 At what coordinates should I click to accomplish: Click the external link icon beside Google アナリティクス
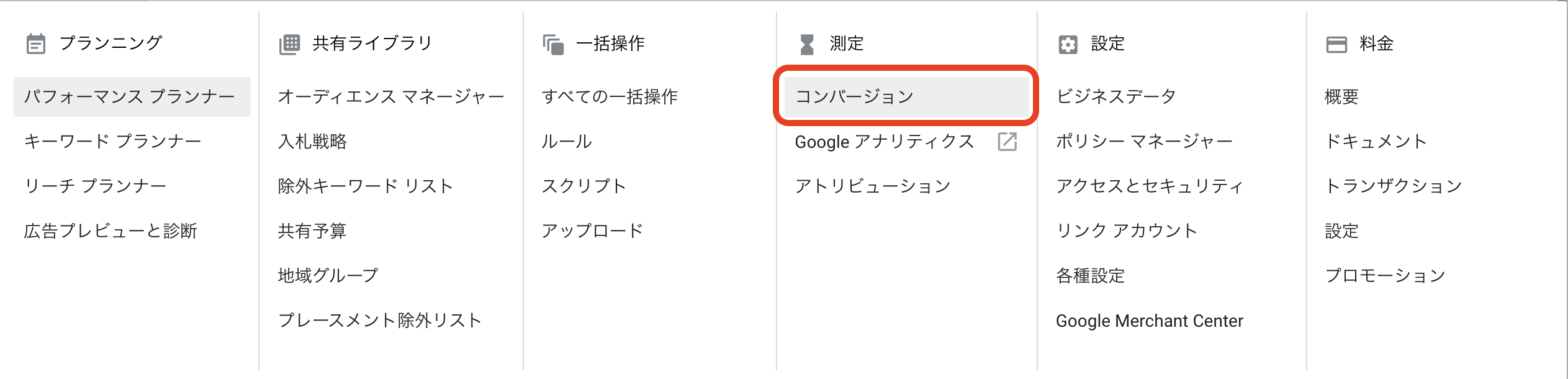(x=1007, y=142)
